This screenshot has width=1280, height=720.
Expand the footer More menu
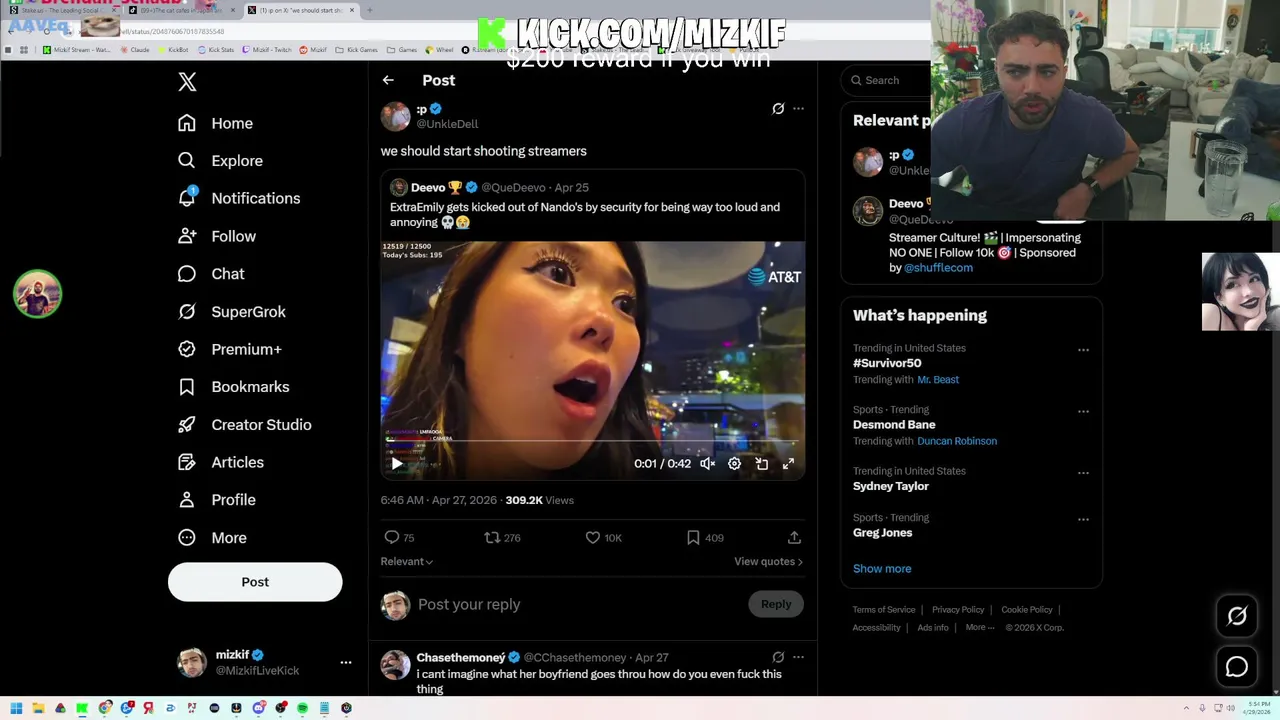coord(980,628)
